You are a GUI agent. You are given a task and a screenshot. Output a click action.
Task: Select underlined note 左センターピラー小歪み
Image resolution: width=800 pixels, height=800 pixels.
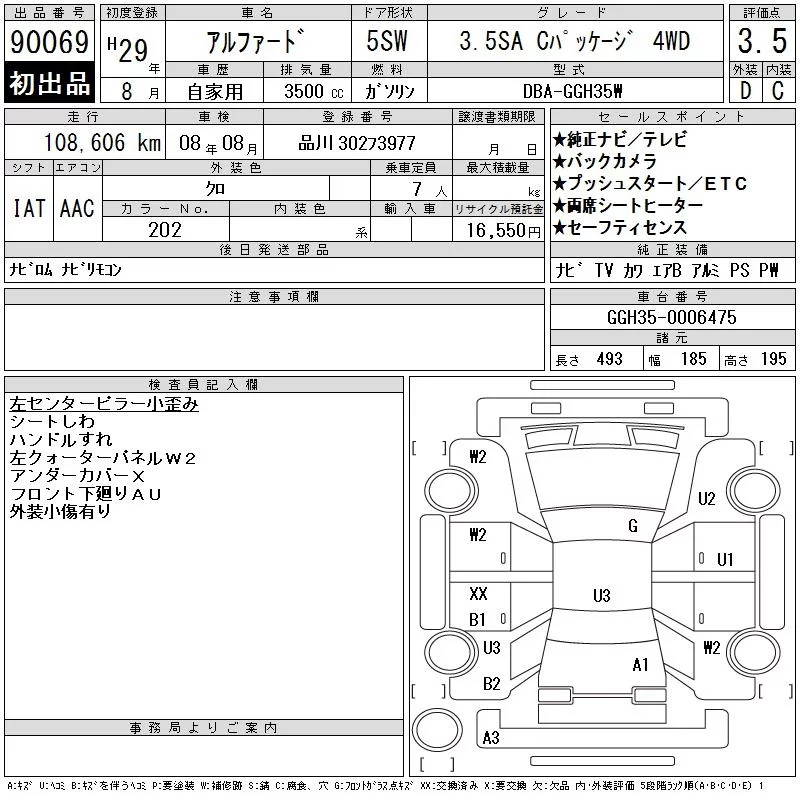click(104, 404)
